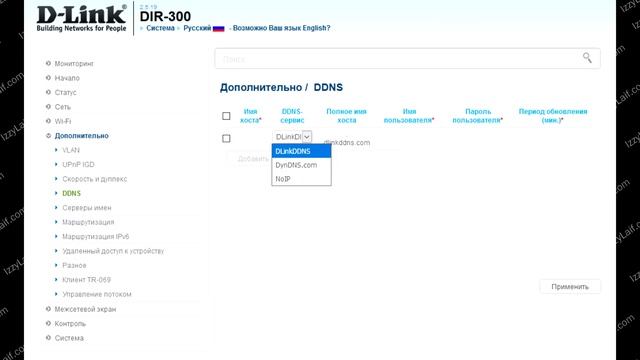Viewport: 640px width, 360px height.
Task: Open Клиент TR-069 submenu item
Action: pos(86,280)
